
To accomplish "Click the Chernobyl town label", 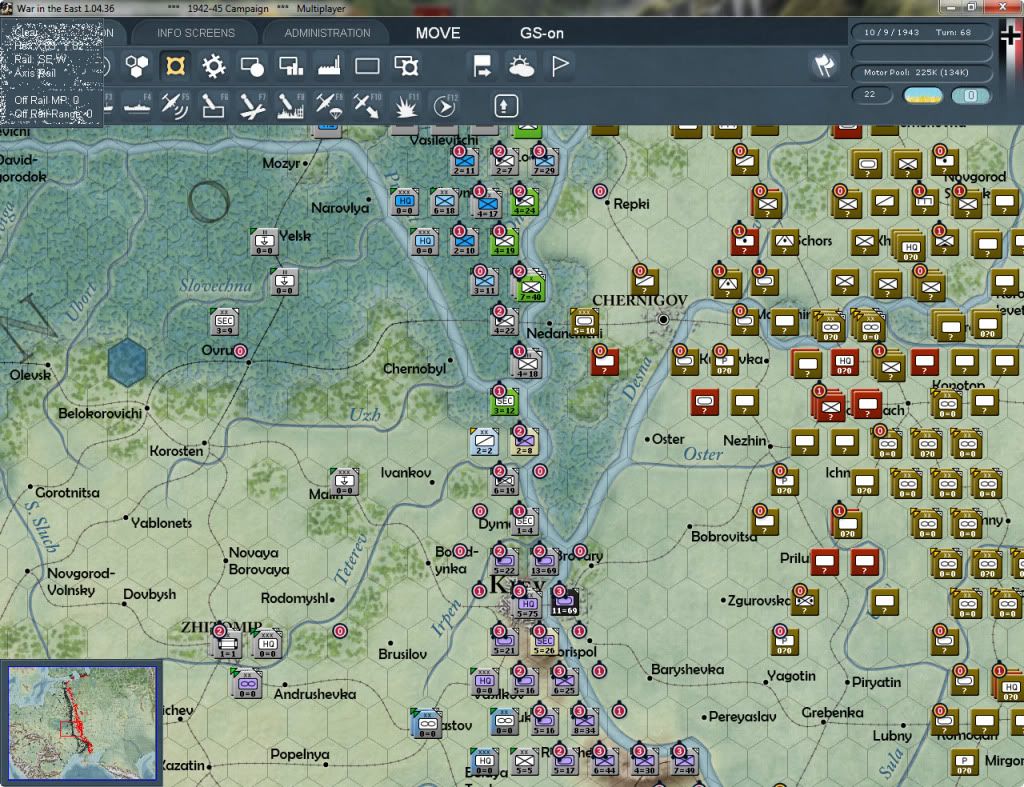I will tap(414, 369).
